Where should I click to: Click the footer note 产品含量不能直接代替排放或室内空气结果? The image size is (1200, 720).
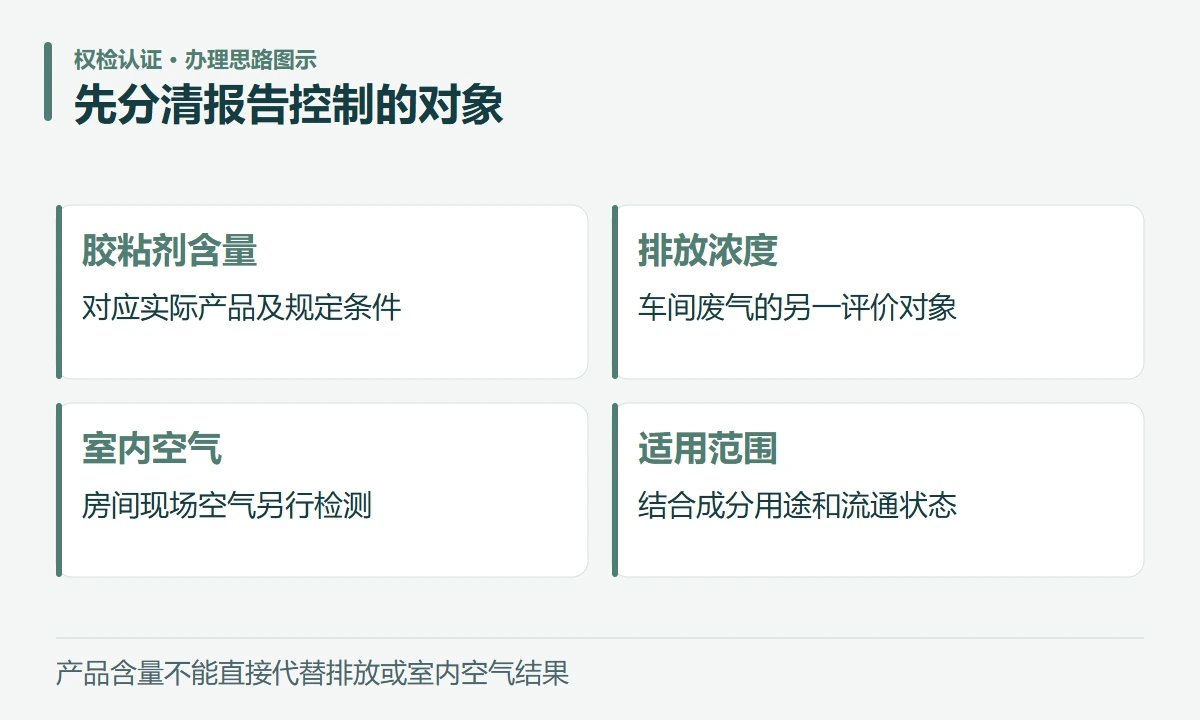pos(312,673)
